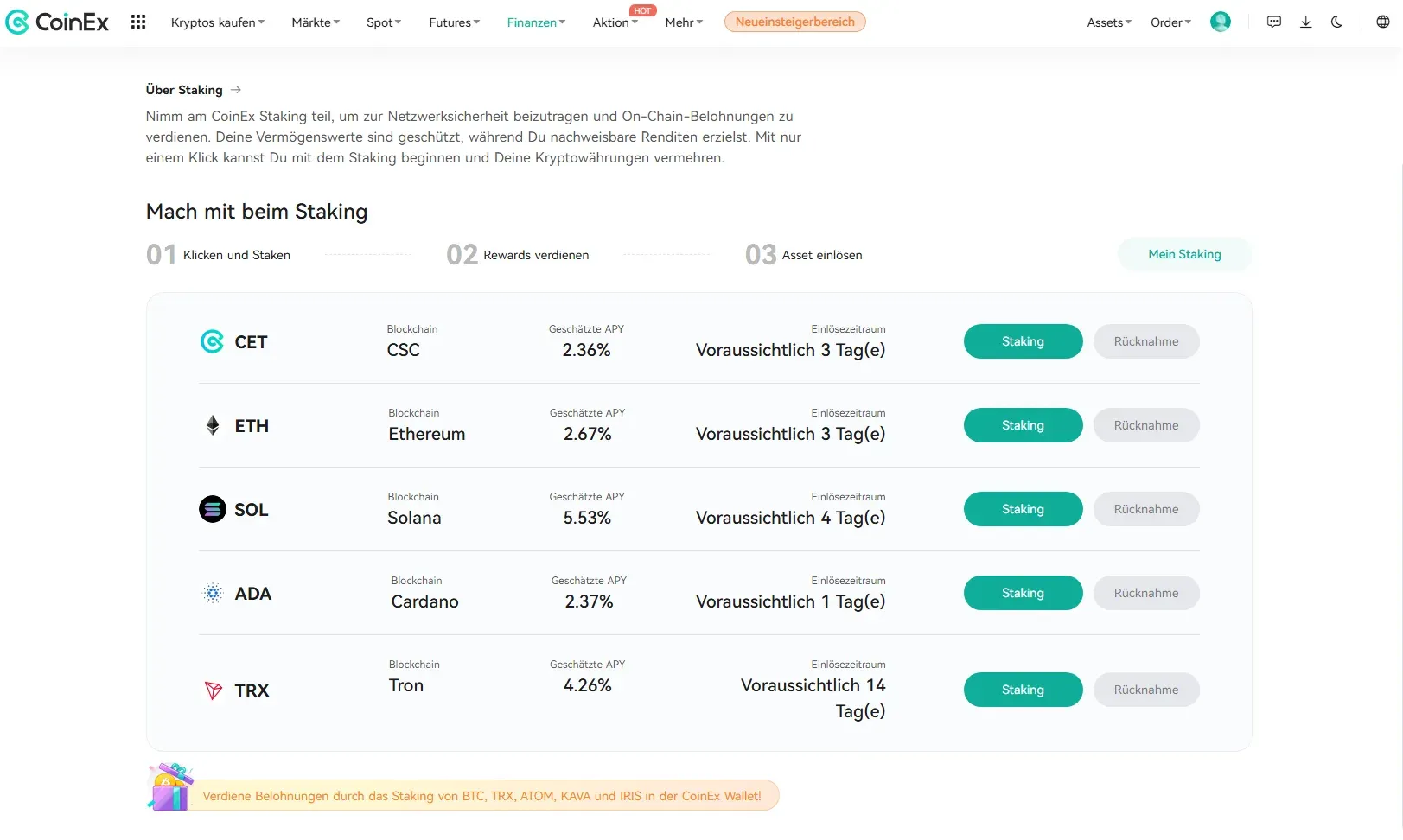The width and height of the screenshot is (1403, 840).
Task: Click step 03 Asset einlösen
Action: coord(803,255)
